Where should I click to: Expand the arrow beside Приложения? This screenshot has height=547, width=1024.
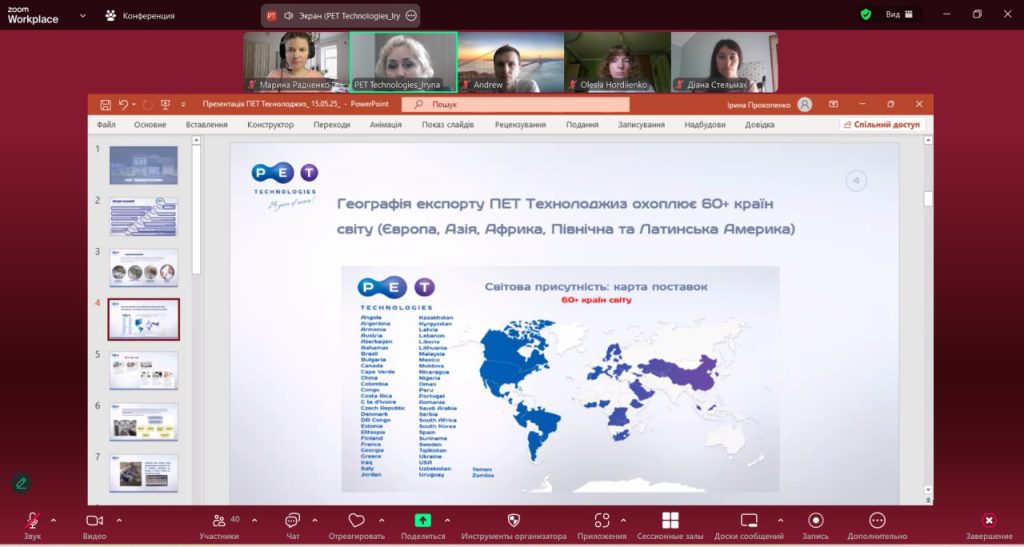coord(623,520)
